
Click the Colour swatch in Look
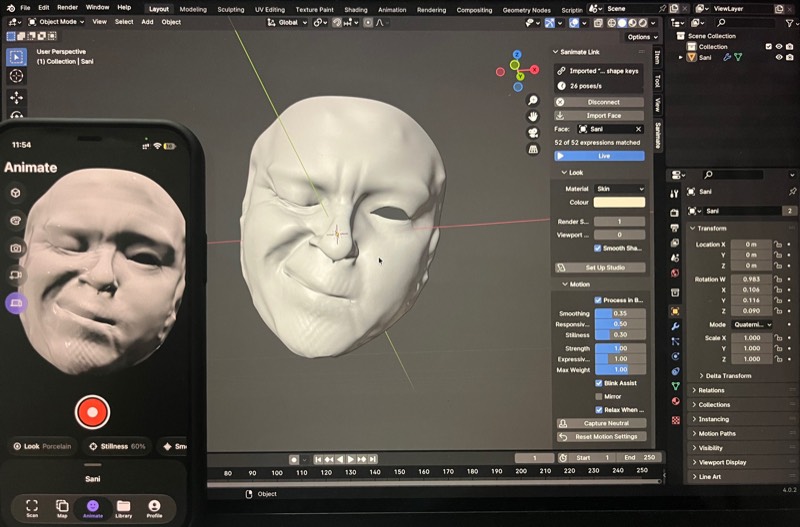pos(619,203)
